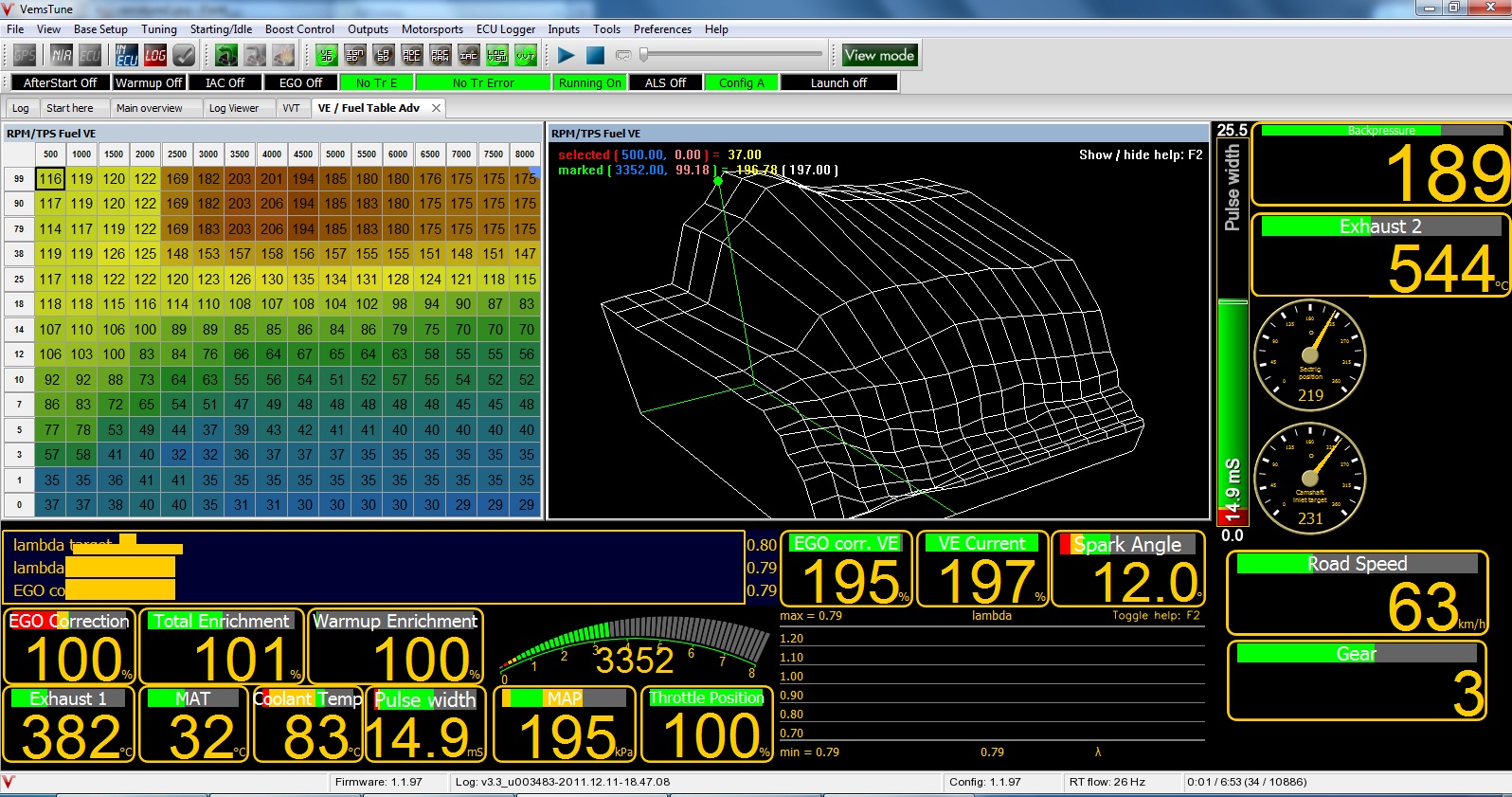
Task: Open the Boost Control menu
Action: pyautogui.click(x=299, y=29)
